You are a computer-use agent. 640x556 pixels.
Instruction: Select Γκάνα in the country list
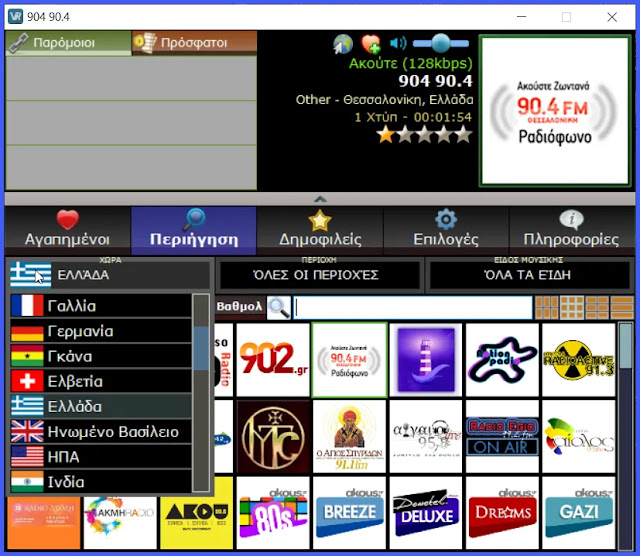100,356
